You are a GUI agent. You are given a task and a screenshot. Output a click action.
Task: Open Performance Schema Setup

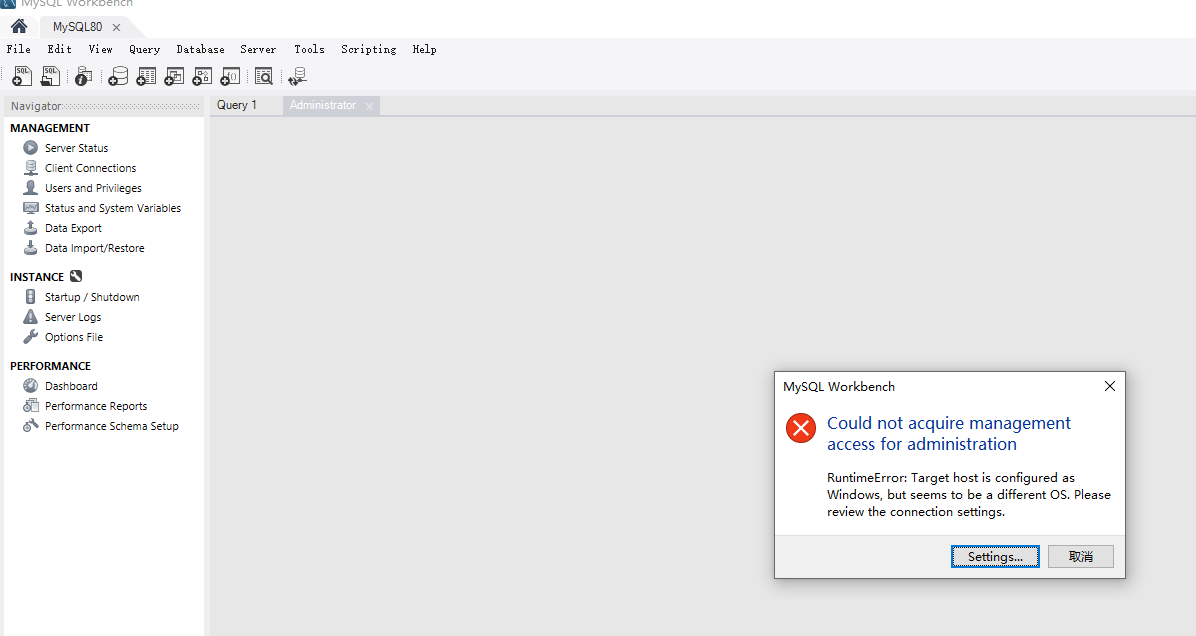coord(111,426)
